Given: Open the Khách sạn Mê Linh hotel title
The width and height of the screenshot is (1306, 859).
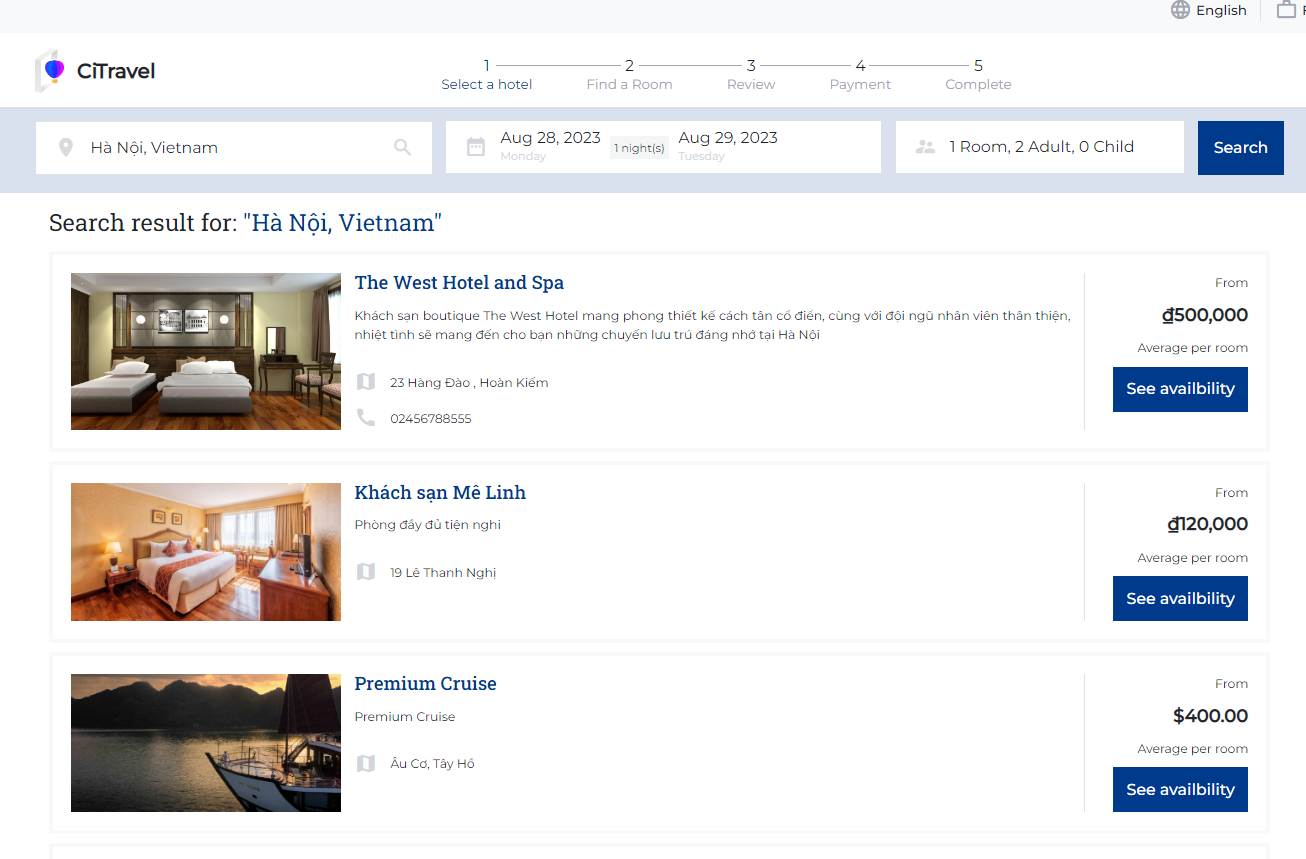Looking at the screenshot, I should 440,493.
